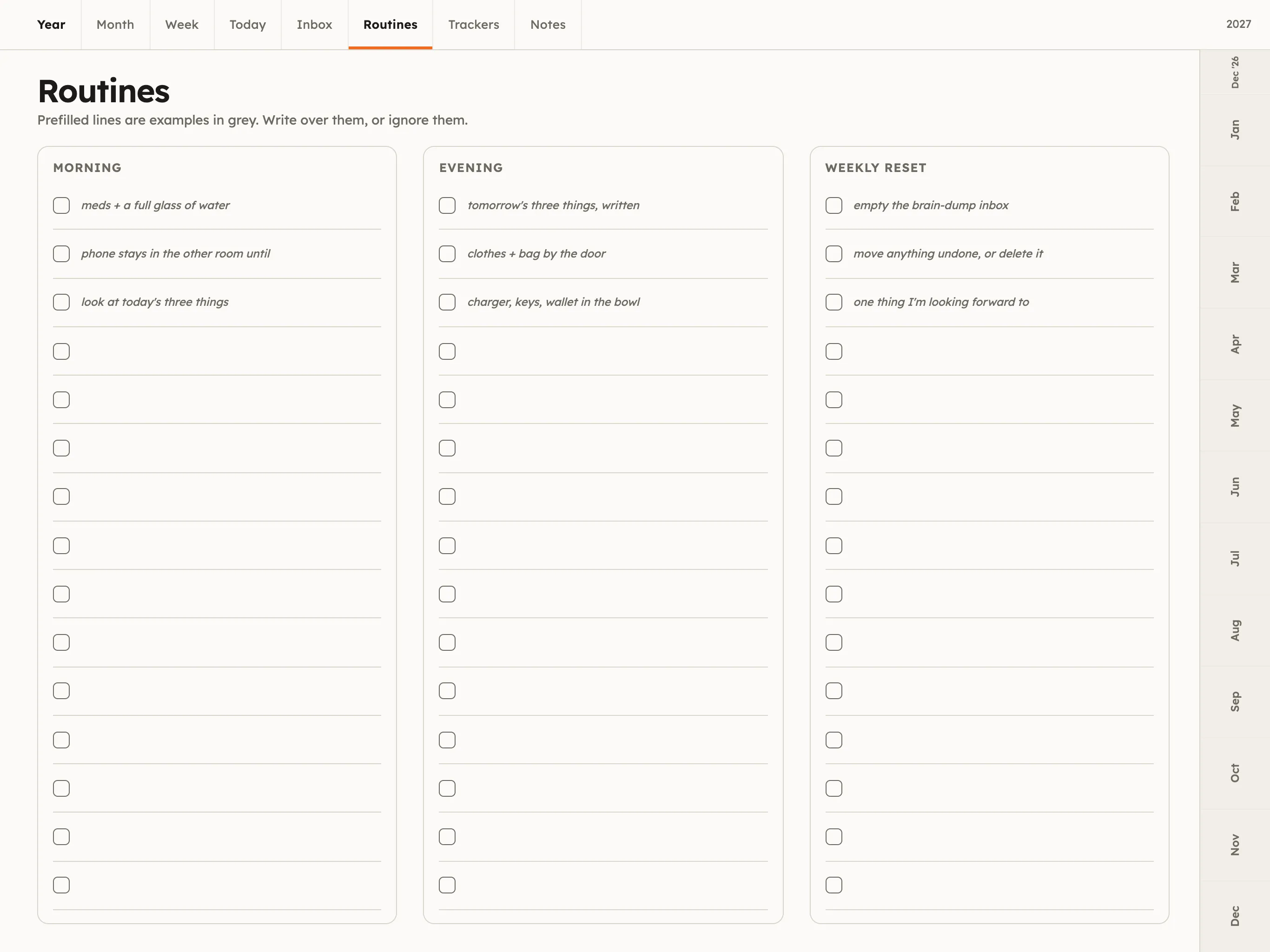
Task: Check 'look at today's three things'
Action: tap(61, 302)
